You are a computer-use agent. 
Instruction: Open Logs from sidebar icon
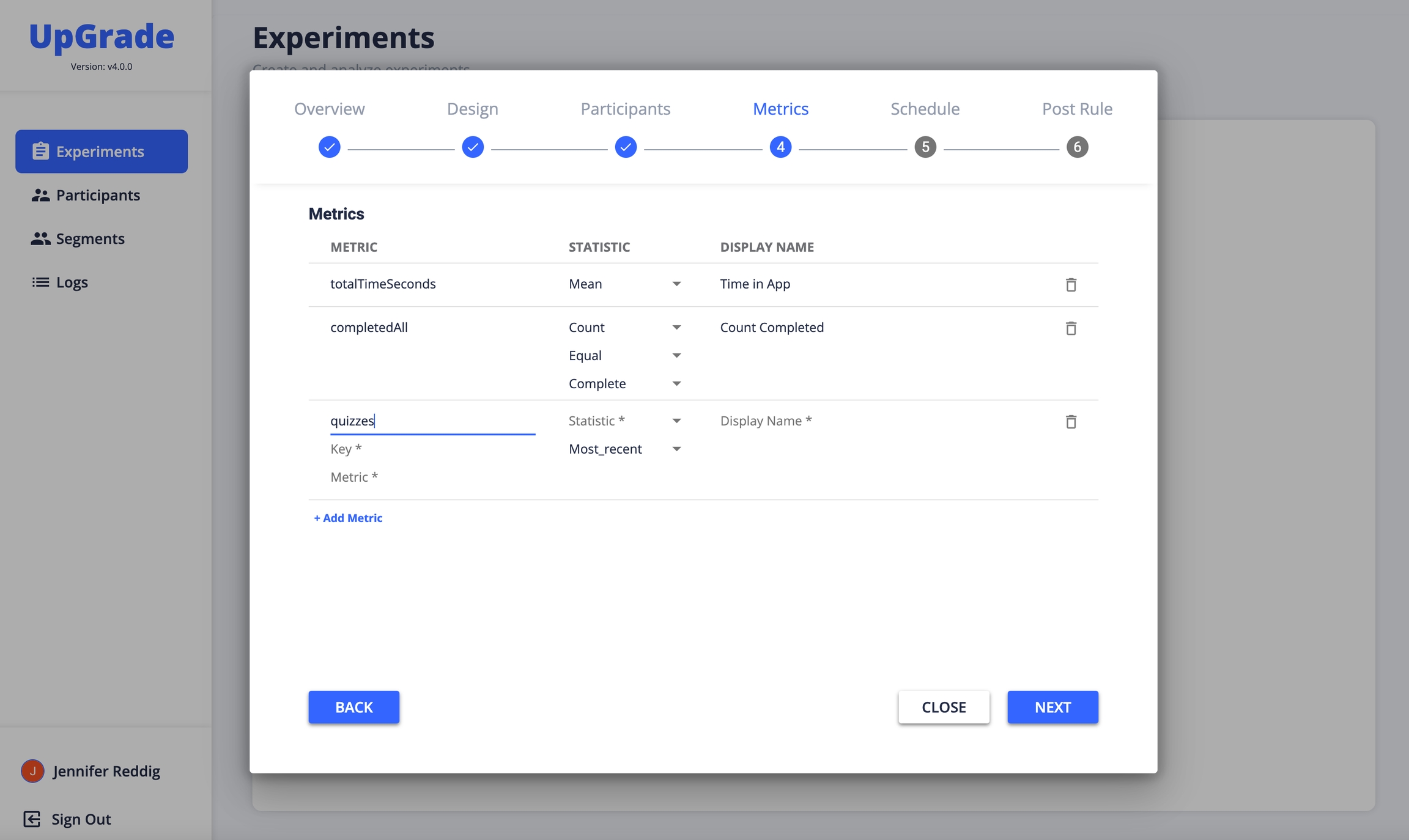[x=40, y=282]
